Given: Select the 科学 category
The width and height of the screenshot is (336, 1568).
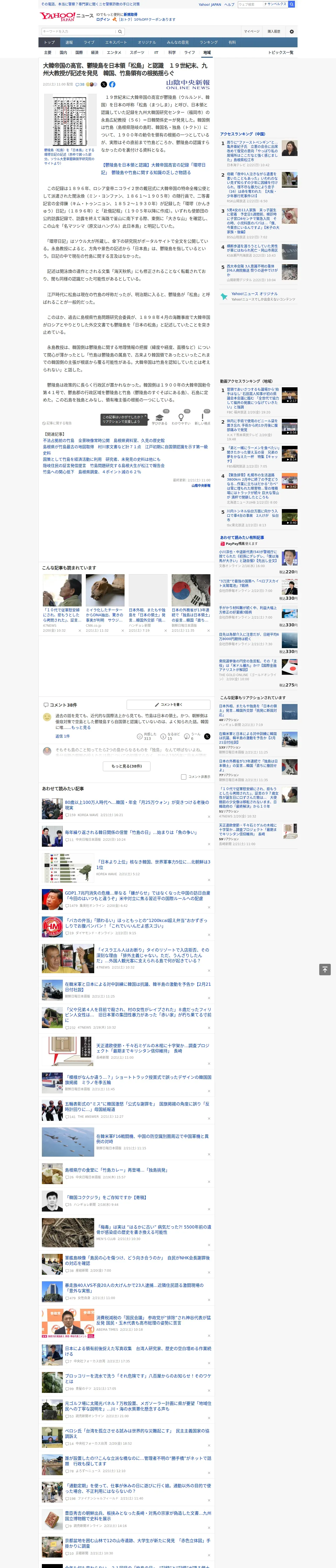Looking at the screenshot, I should pyautogui.click(x=172, y=52).
